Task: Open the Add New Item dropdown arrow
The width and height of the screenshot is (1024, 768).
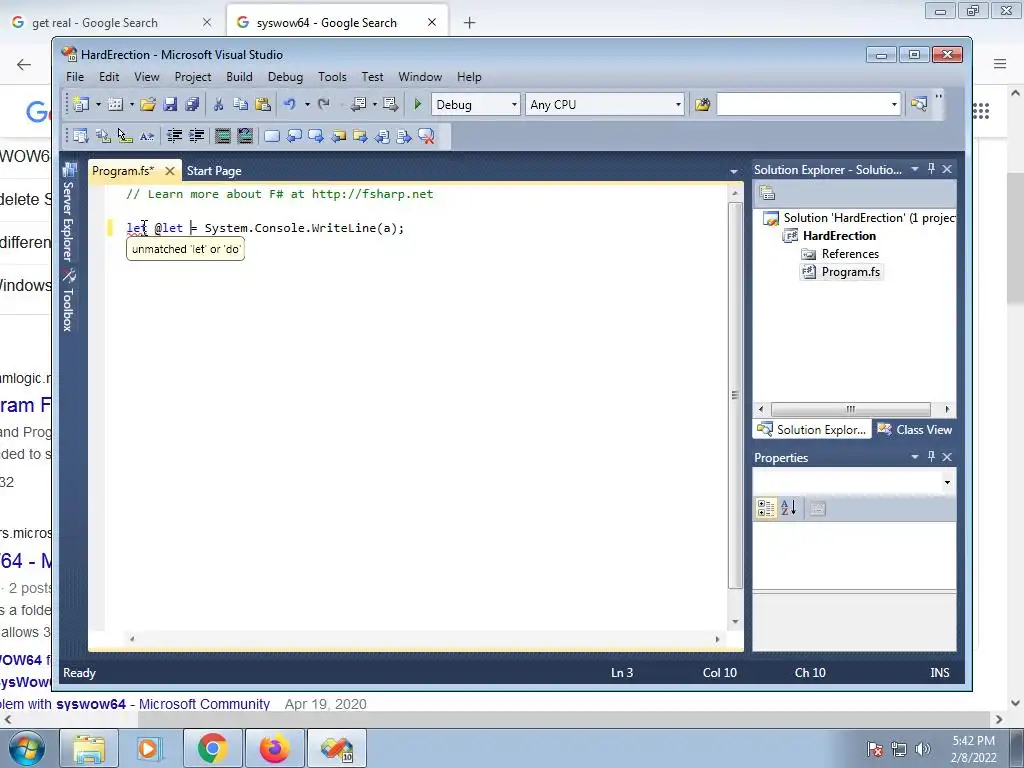Action: tap(132, 104)
